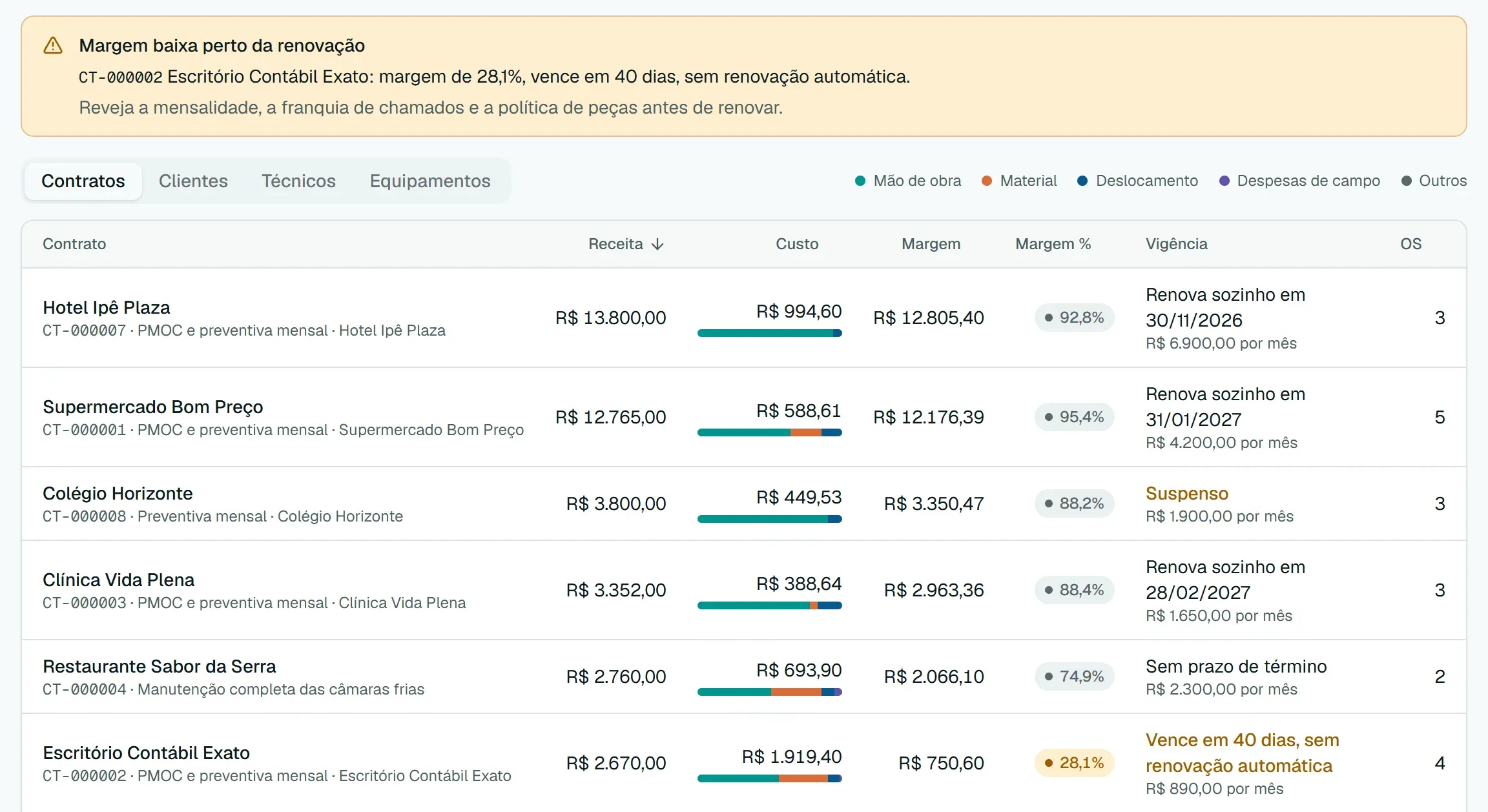Click 'Renova sozinho em 28/02/2027' text

[x=1225, y=580]
